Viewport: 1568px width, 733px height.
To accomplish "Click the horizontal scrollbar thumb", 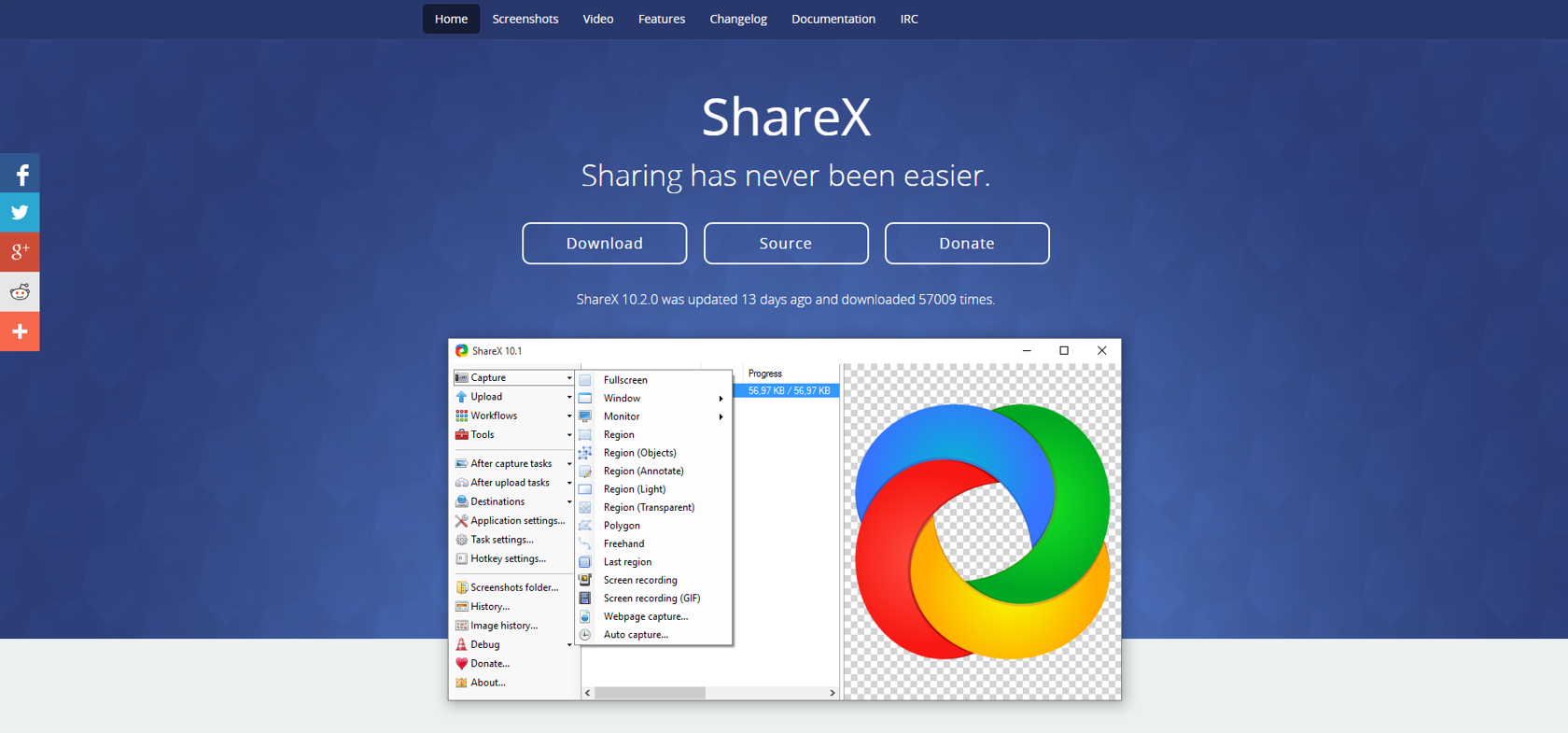I will click(650, 693).
